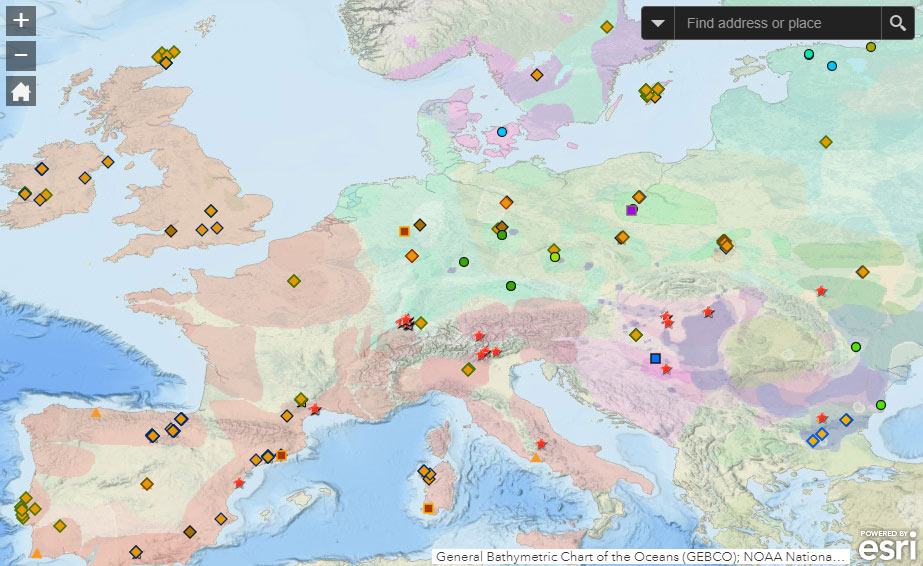Select the green diamond marker in western Hungary
The image size is (923, 566).
tap(636, 335)
